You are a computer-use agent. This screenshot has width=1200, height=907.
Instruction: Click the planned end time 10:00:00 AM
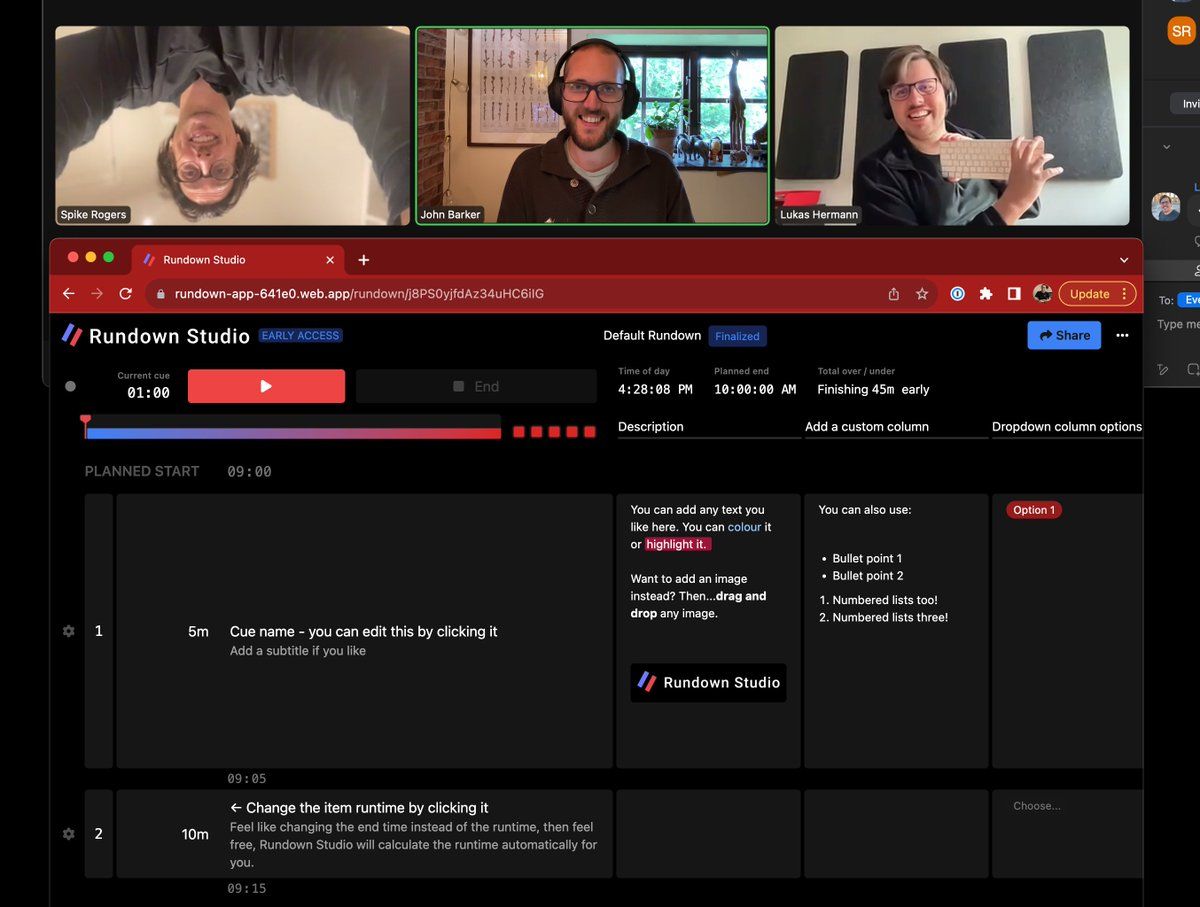[x=755, y=390]
